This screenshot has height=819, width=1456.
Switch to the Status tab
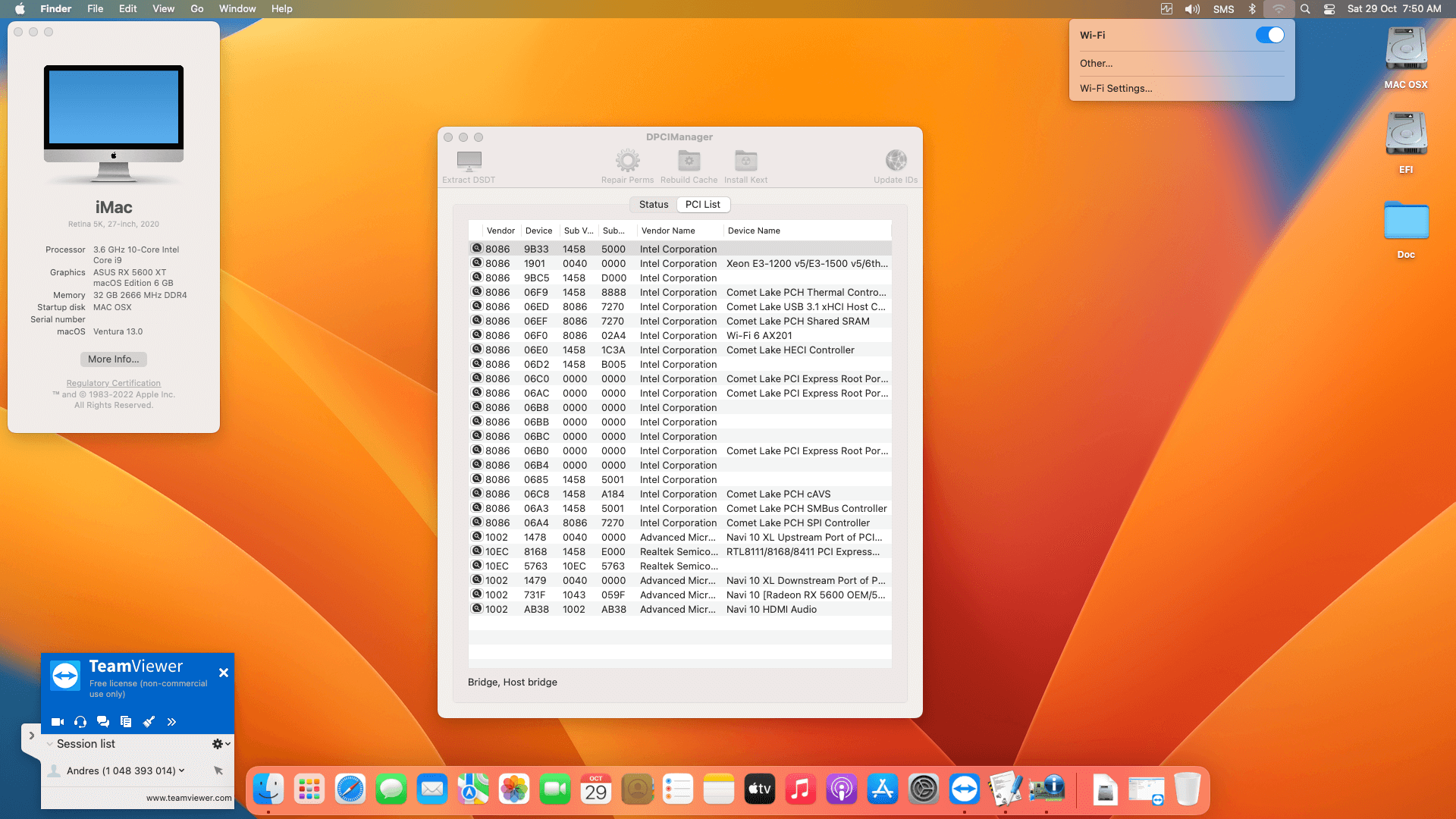tap(654, 204)
